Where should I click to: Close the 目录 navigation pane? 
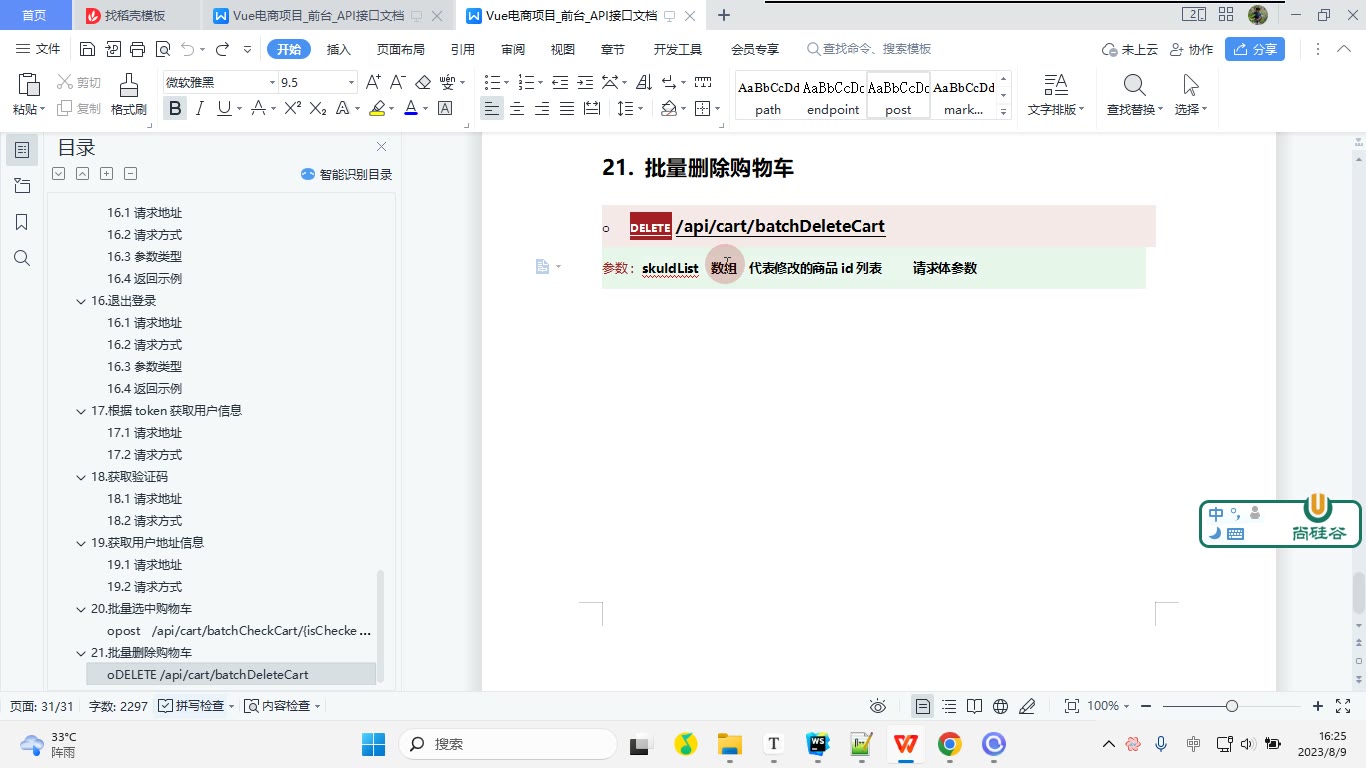[381, 147]
